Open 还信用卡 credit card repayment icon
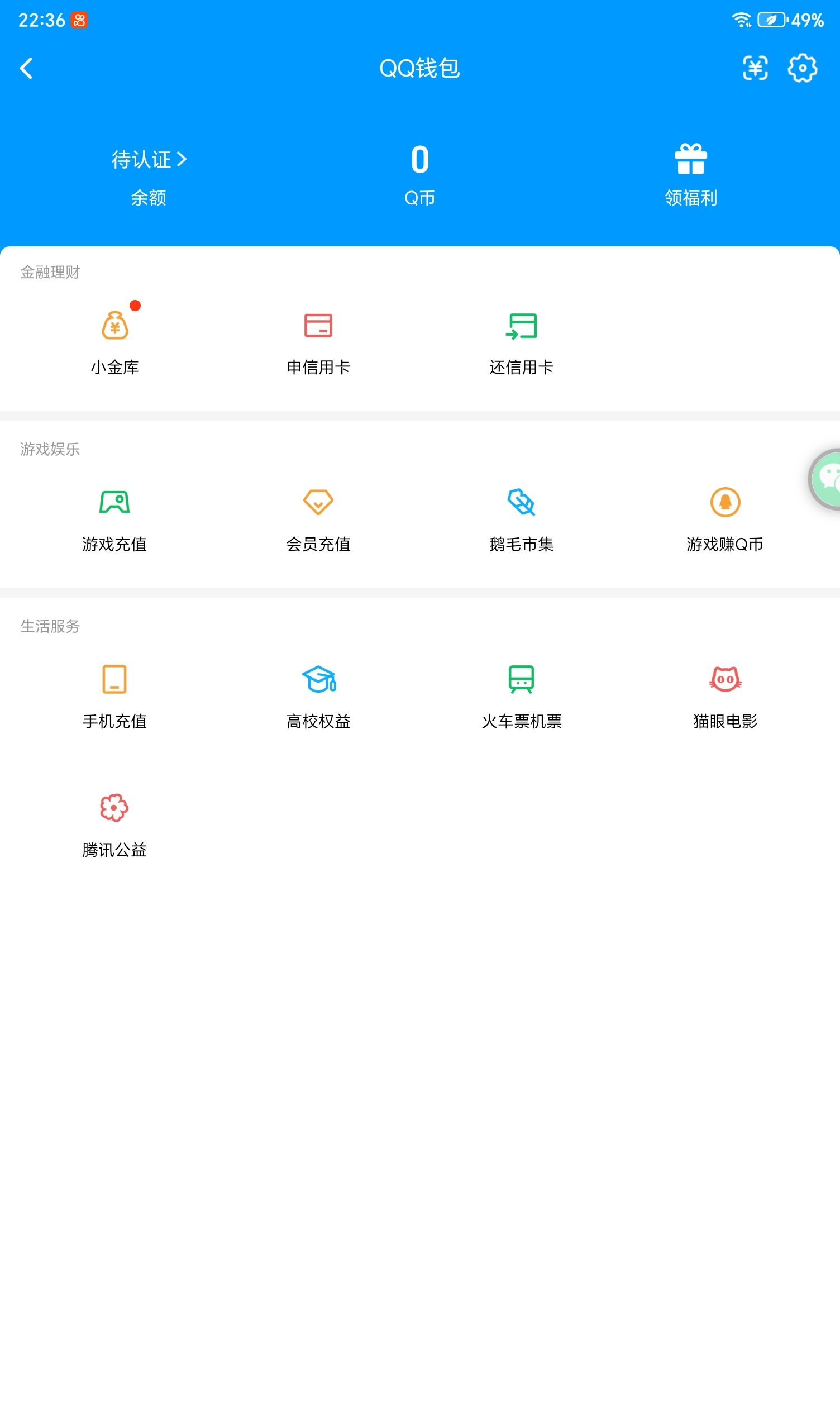This screenshot has width=840, height=1401. coord(521,326)
